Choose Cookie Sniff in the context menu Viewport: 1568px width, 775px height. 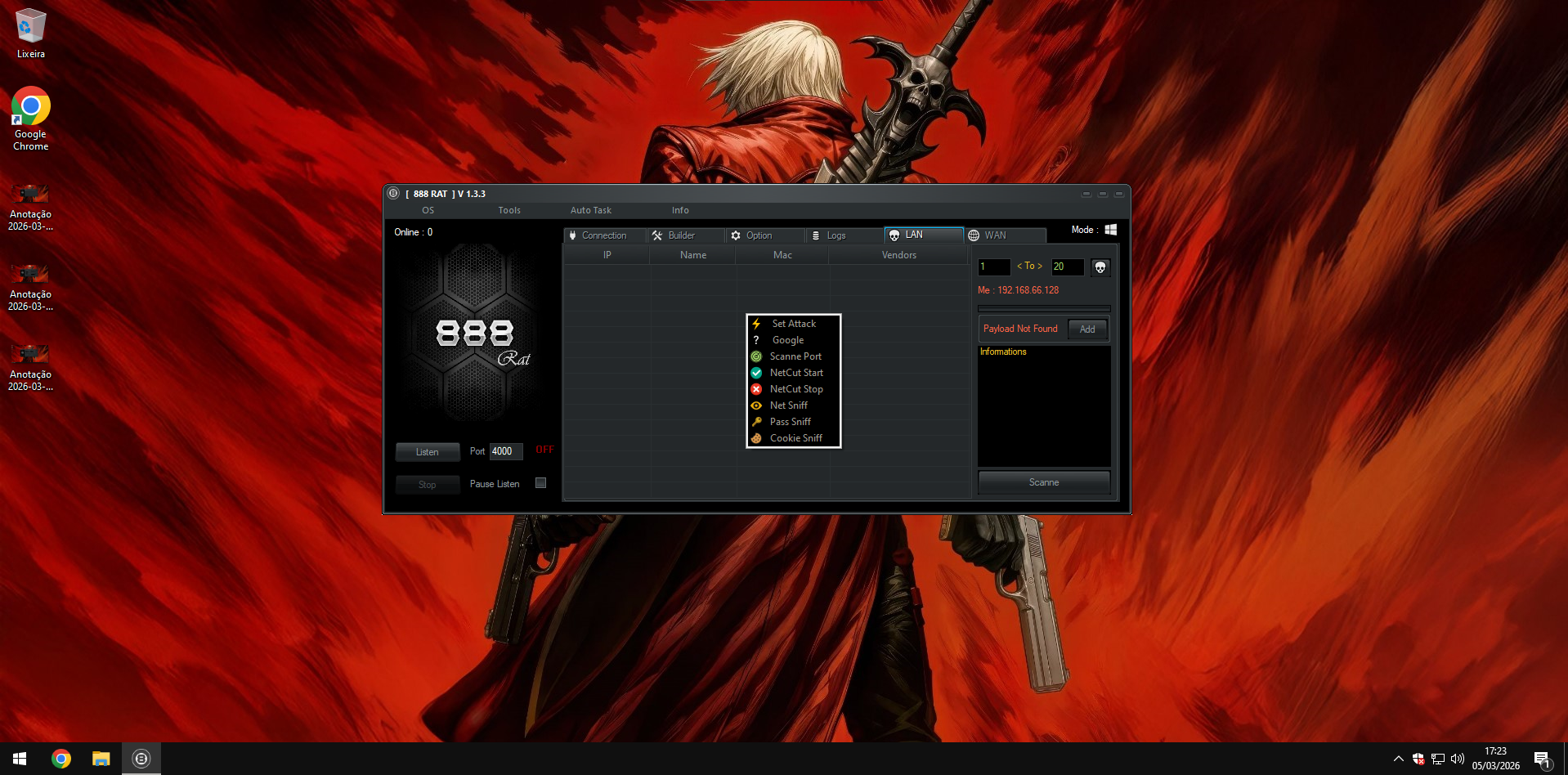(x=794, y=438)
